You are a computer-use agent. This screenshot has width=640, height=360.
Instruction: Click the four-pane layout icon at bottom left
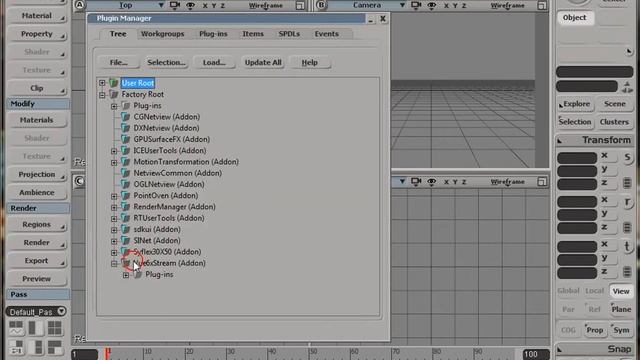[x=54, y=327]
